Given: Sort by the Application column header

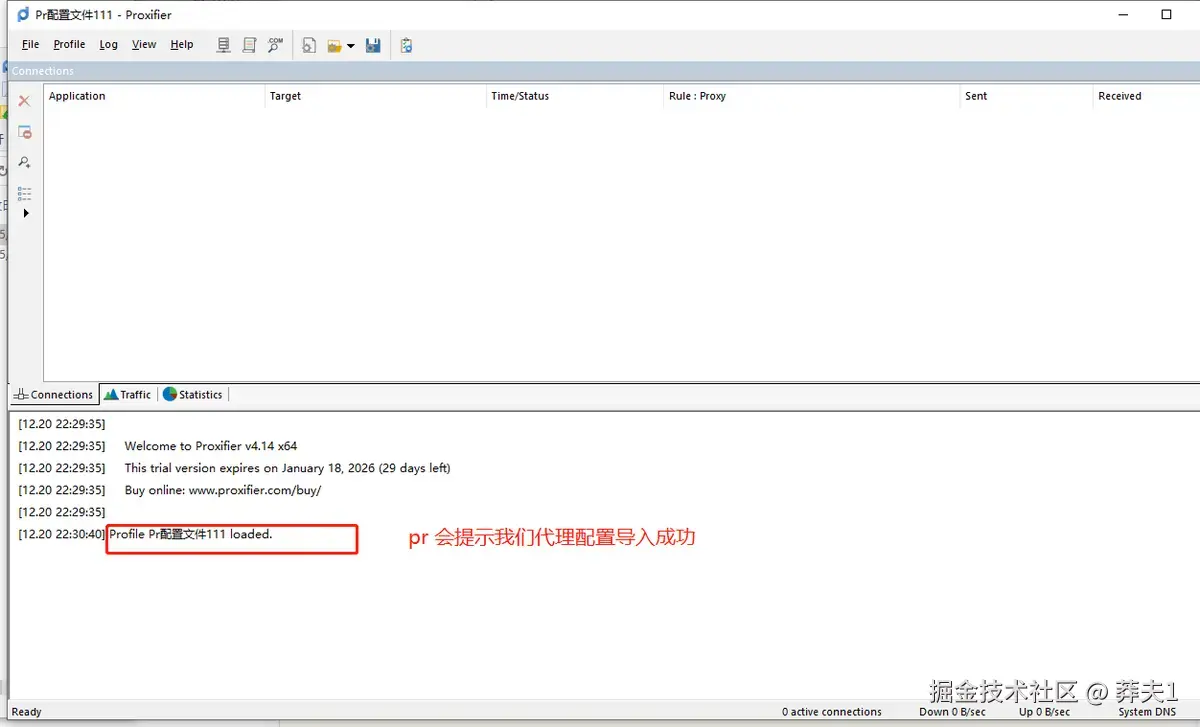Looking at the screenshot, I should 154,96.
